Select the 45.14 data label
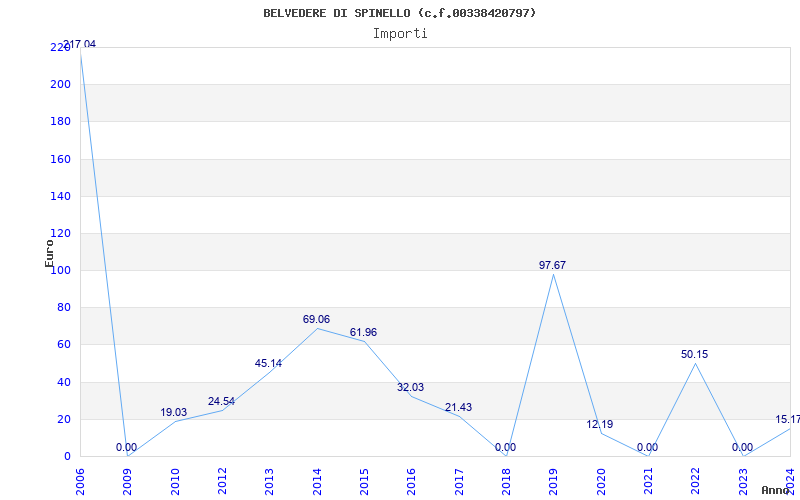This screenshot has height=500, width=800. click(x=268, y=364)
